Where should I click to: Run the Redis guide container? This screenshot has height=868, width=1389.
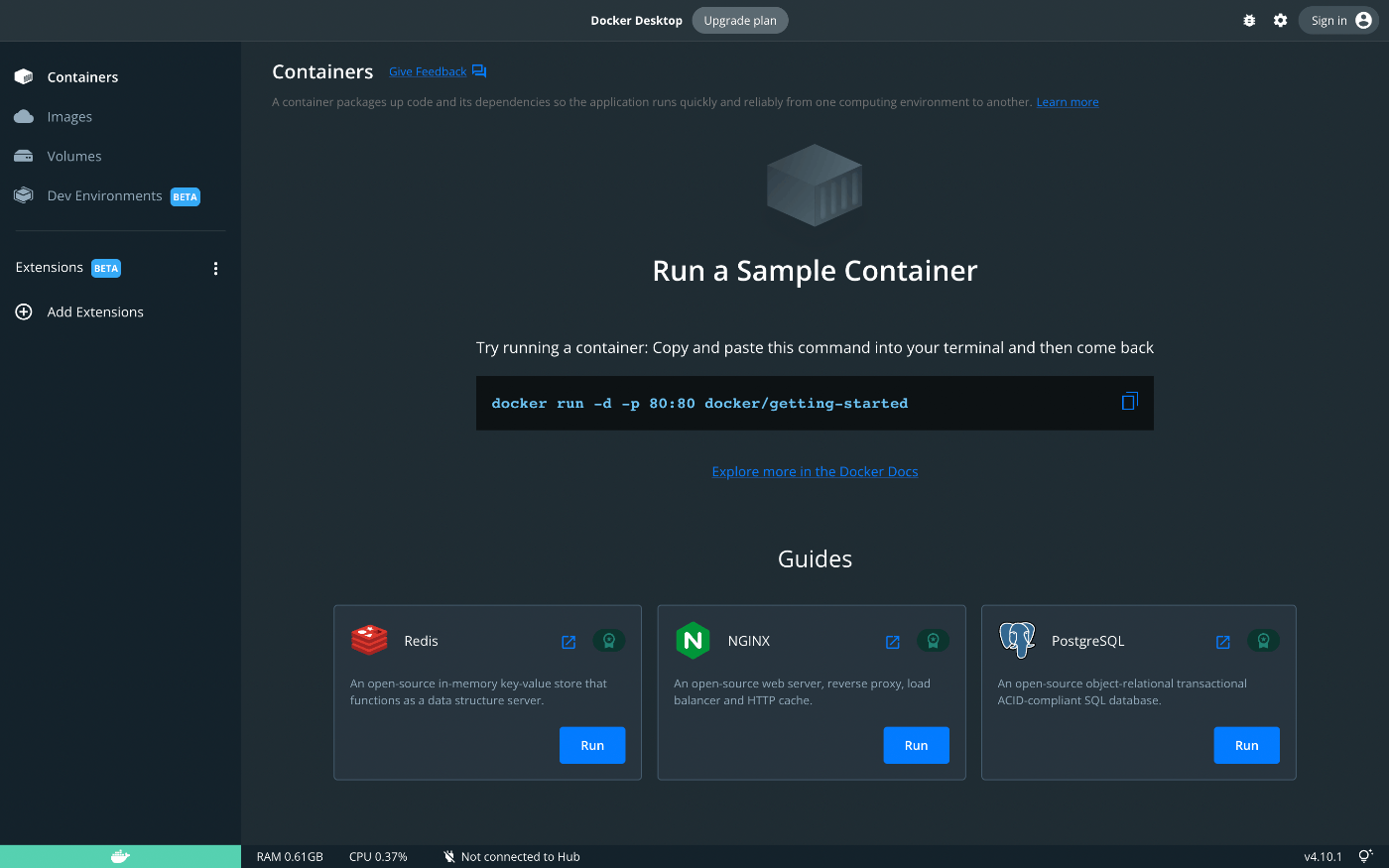tap(592, 745)
